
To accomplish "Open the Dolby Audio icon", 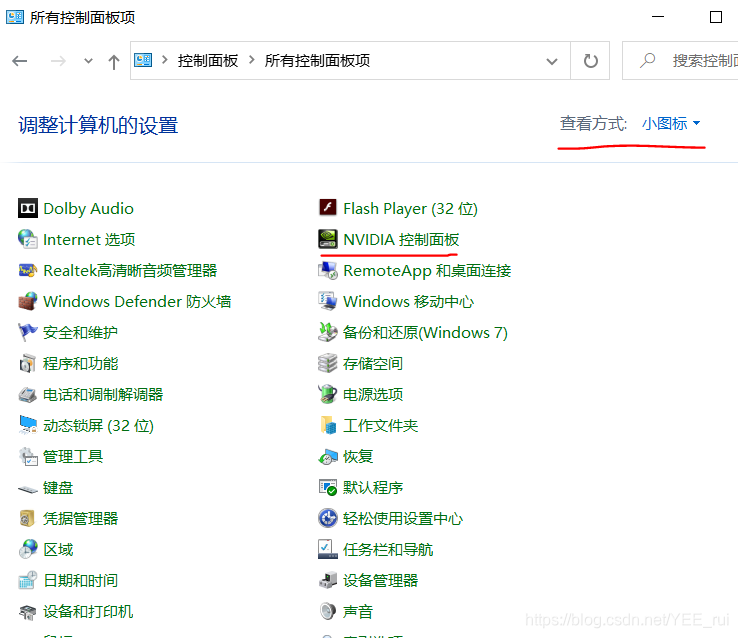I will click(28, 208).
